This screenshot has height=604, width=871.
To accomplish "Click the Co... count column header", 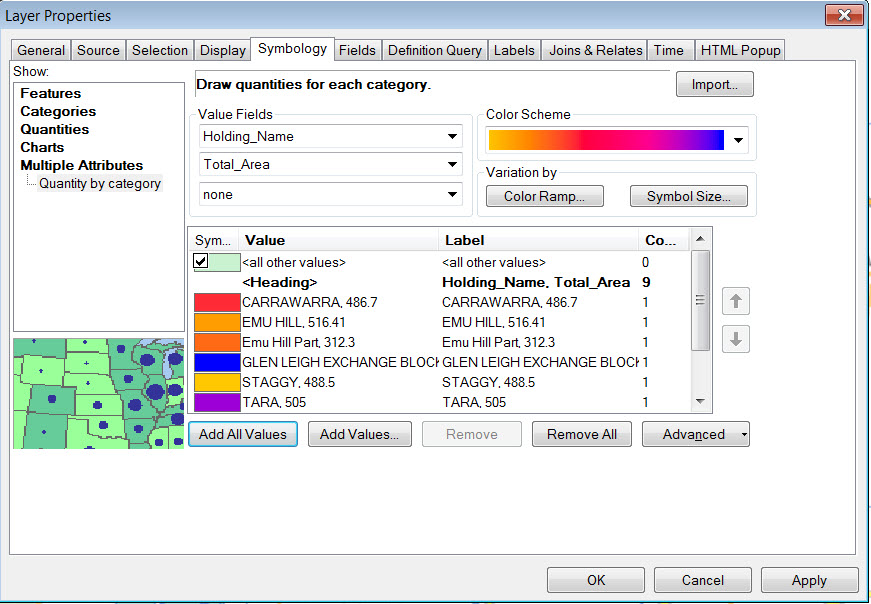I will 663,240.
